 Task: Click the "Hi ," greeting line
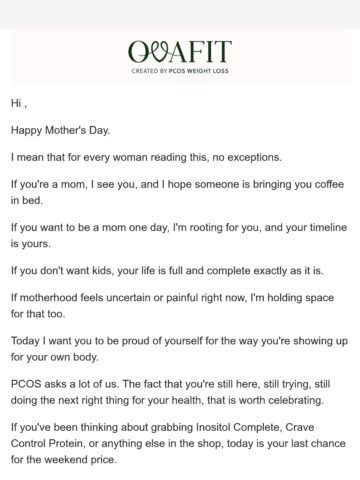pos(19,103)
